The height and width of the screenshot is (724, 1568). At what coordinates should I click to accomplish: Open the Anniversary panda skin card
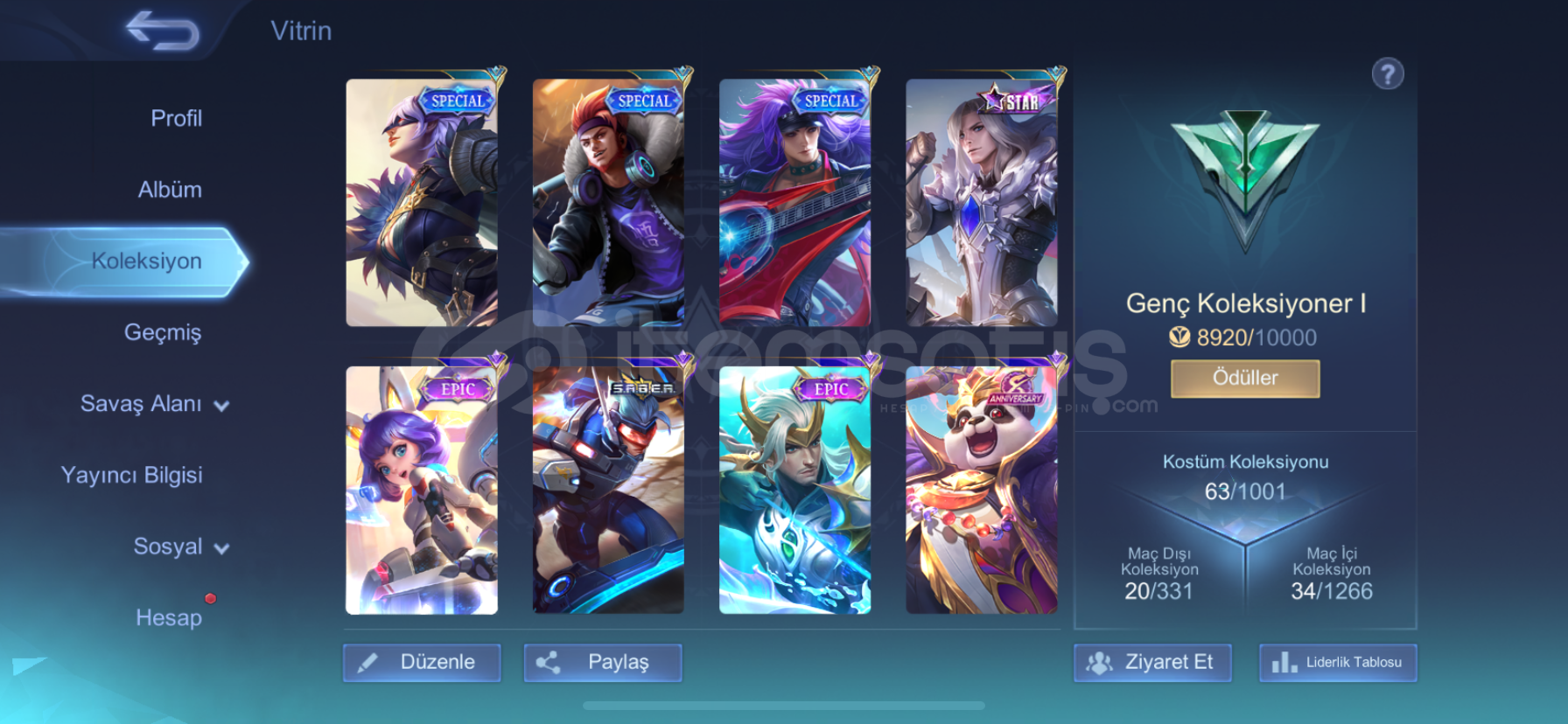click(982, 490)
